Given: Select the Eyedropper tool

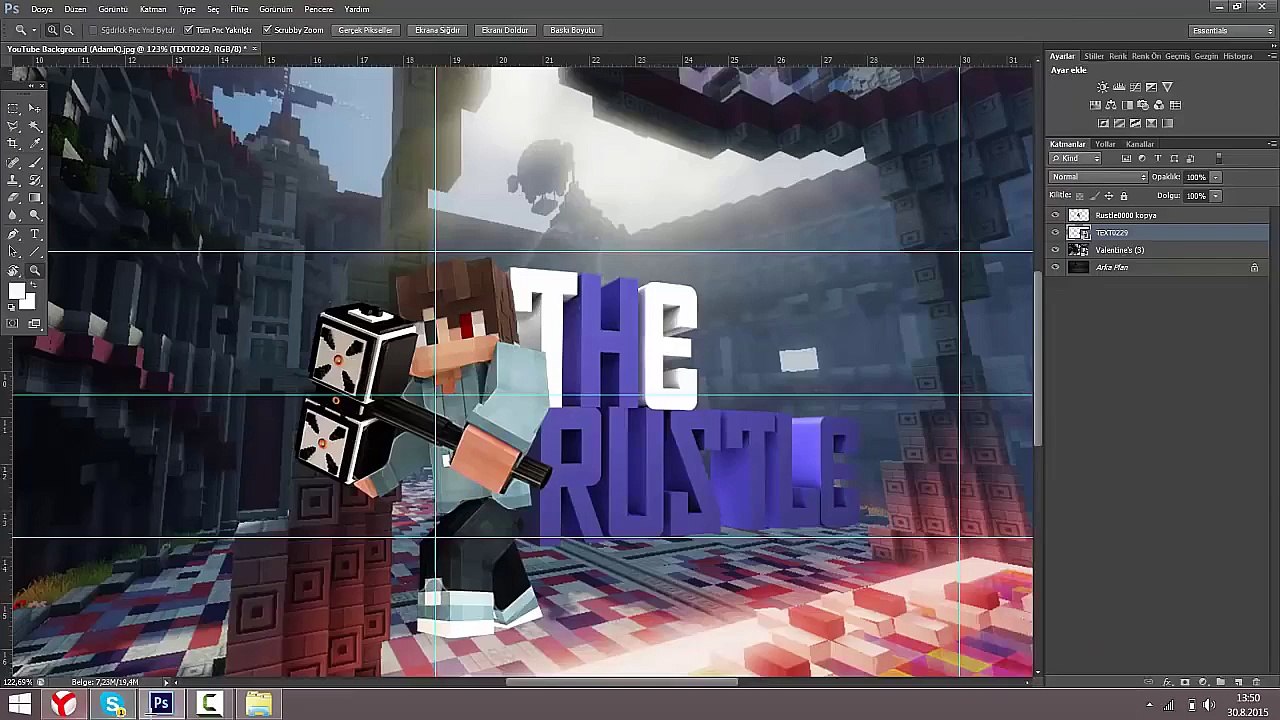Looking at the screenshot, I should 35,144.
